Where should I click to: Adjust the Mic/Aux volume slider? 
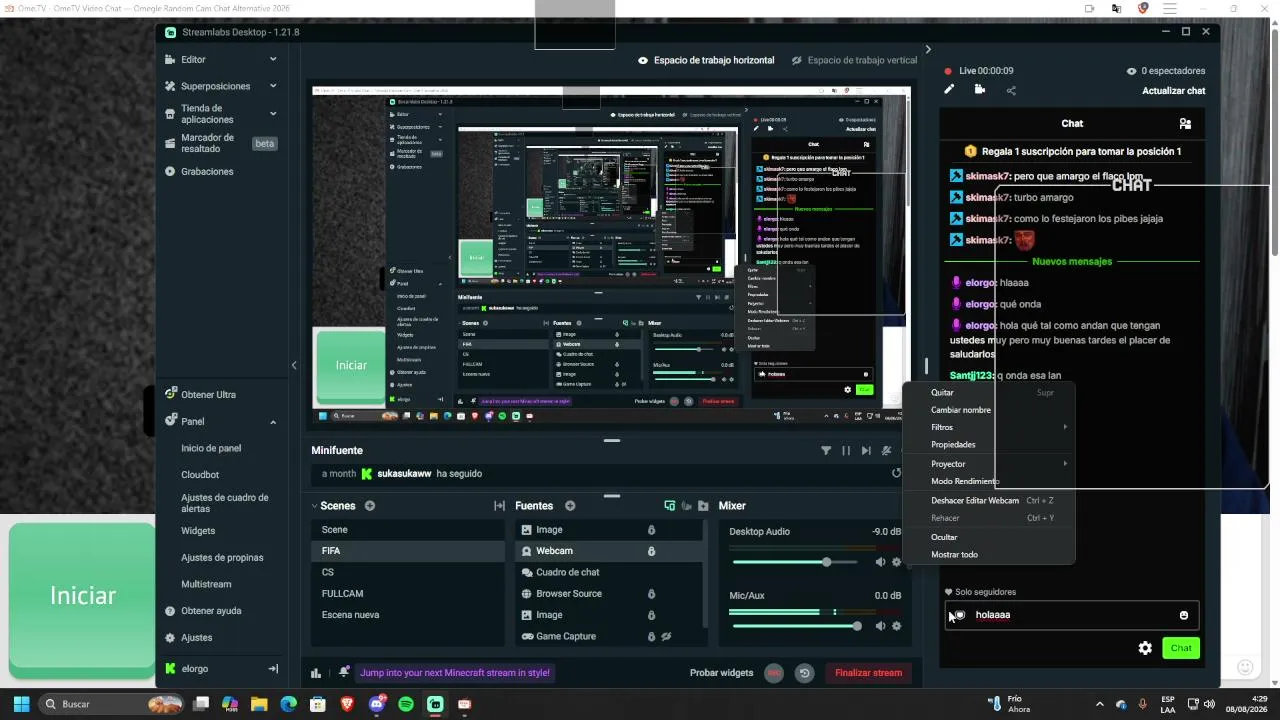click(796, 626)
